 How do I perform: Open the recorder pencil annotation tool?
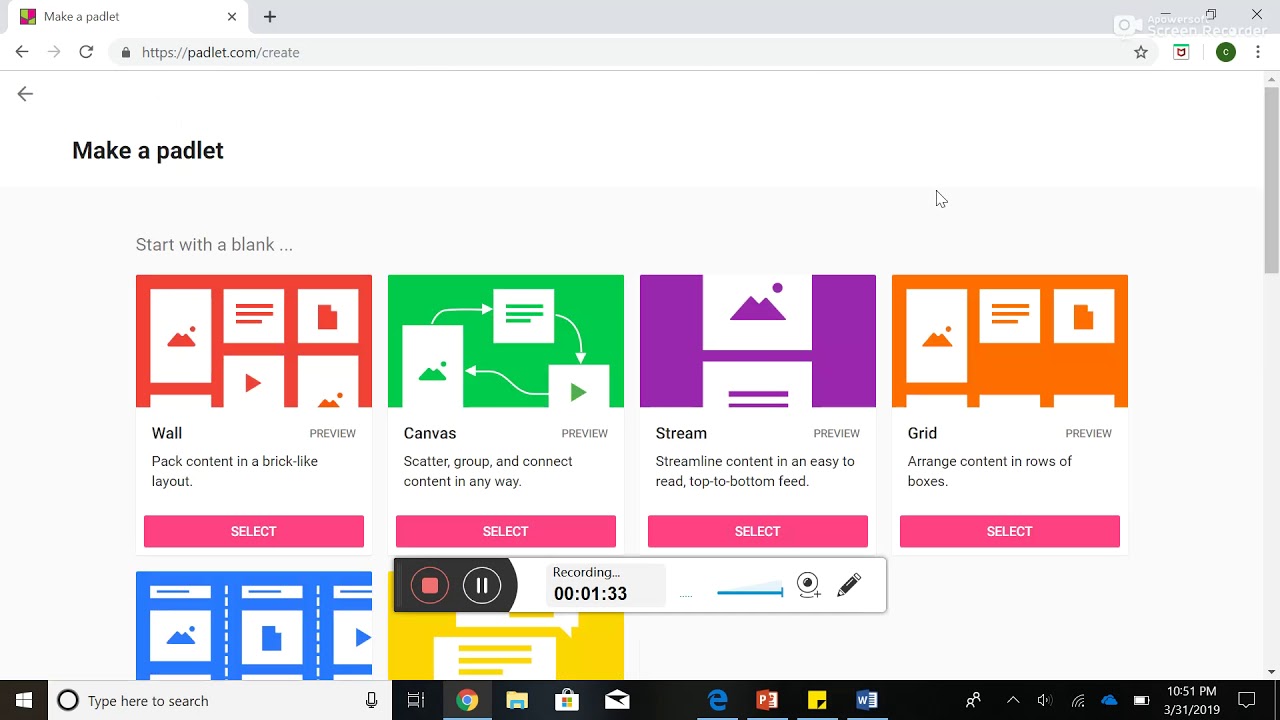[849, 585]
